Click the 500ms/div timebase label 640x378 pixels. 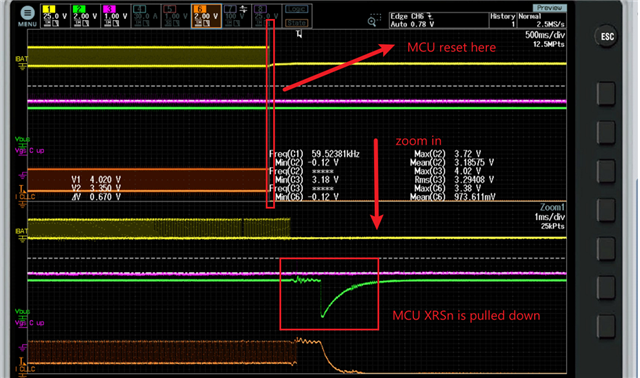point(545,35)
